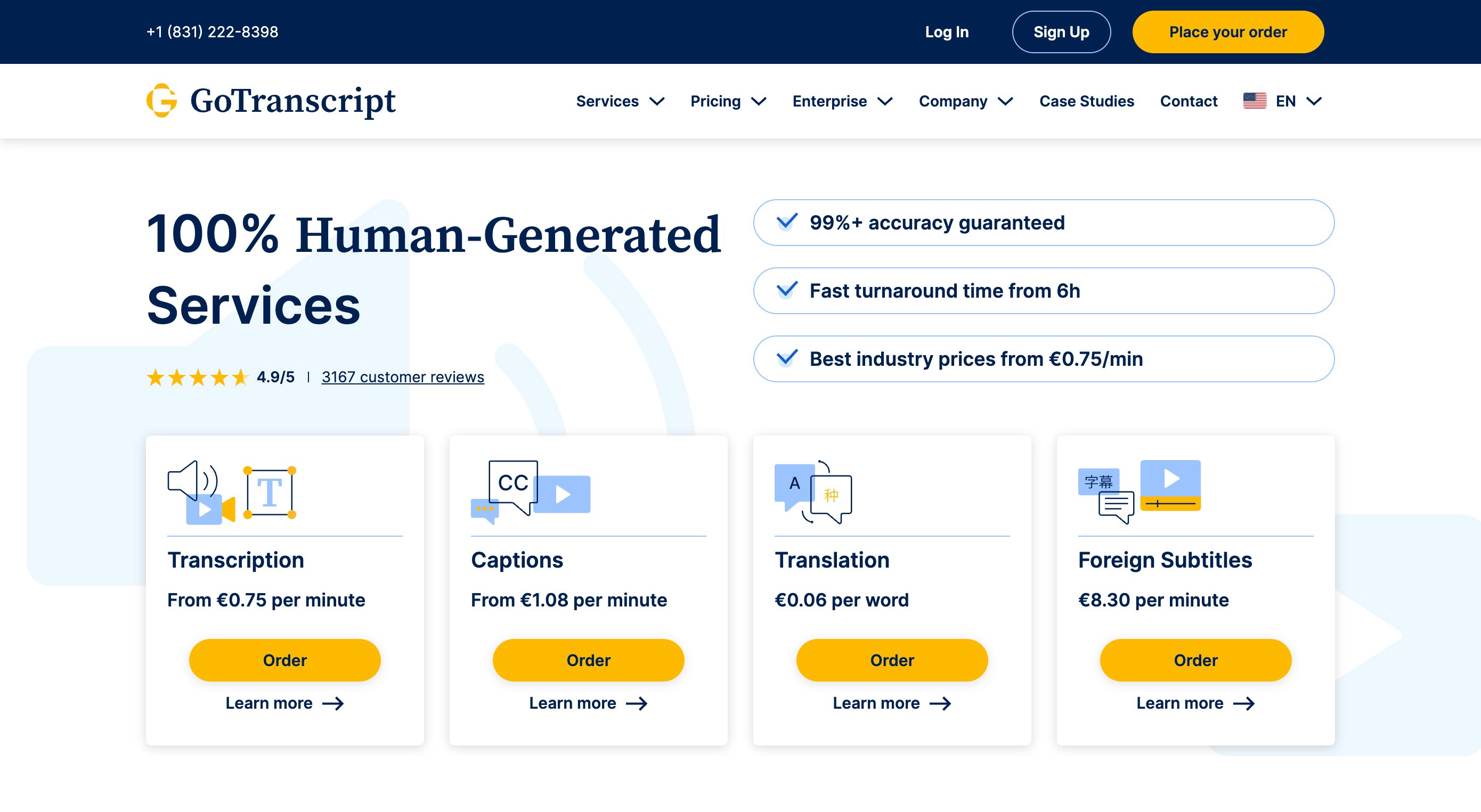Click Learn more under Transcription

[268, 703]
